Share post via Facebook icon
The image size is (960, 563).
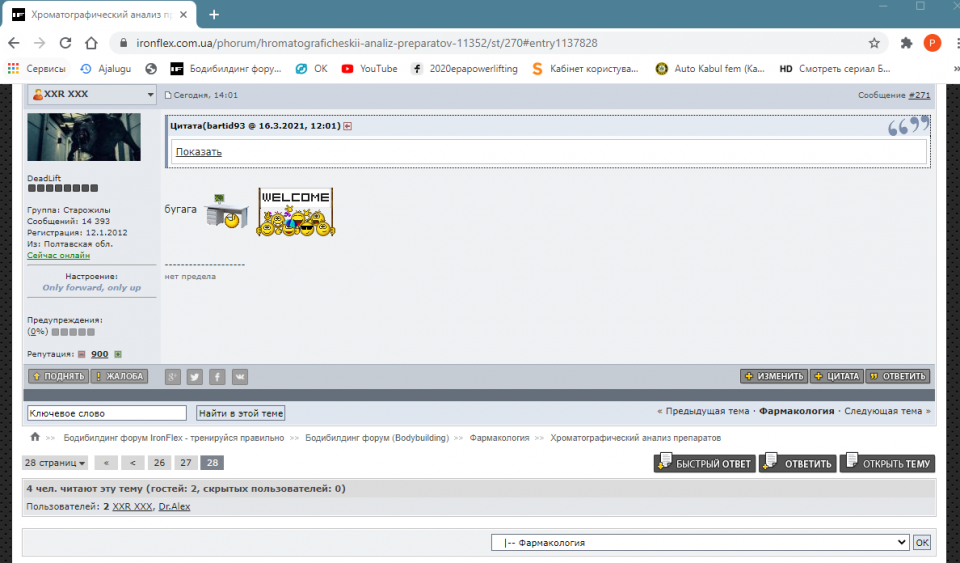pyautogui.click(x=217, y=377)
